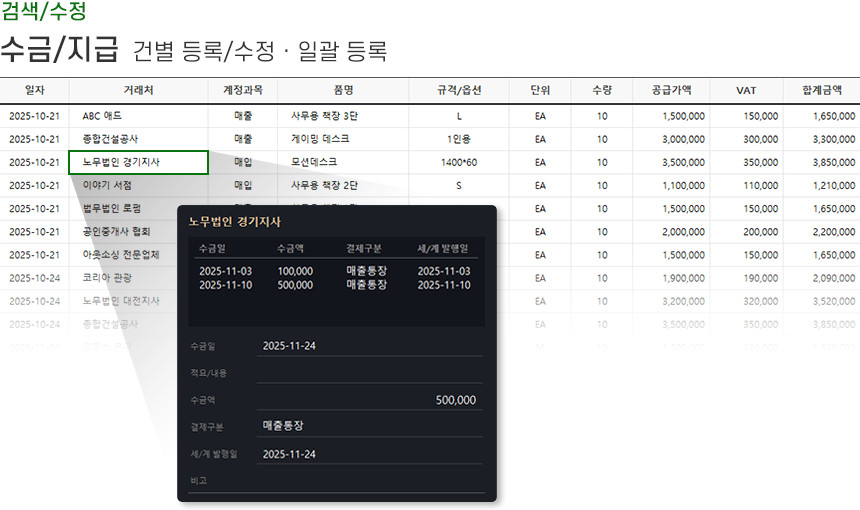Click the 세/계 발행일 date field
This screenshot has height=510, width=860.
[368, 454]
